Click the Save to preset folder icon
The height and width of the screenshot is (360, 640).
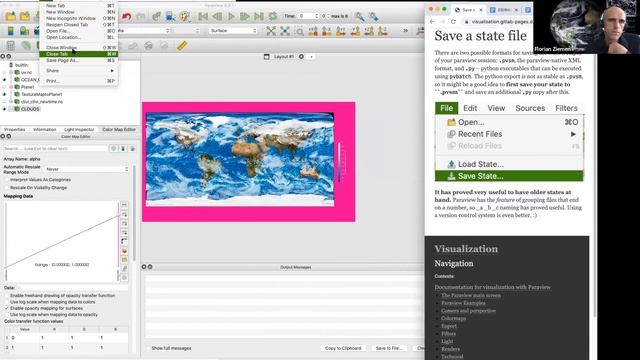pyautogui.click(x=124, y=260)
